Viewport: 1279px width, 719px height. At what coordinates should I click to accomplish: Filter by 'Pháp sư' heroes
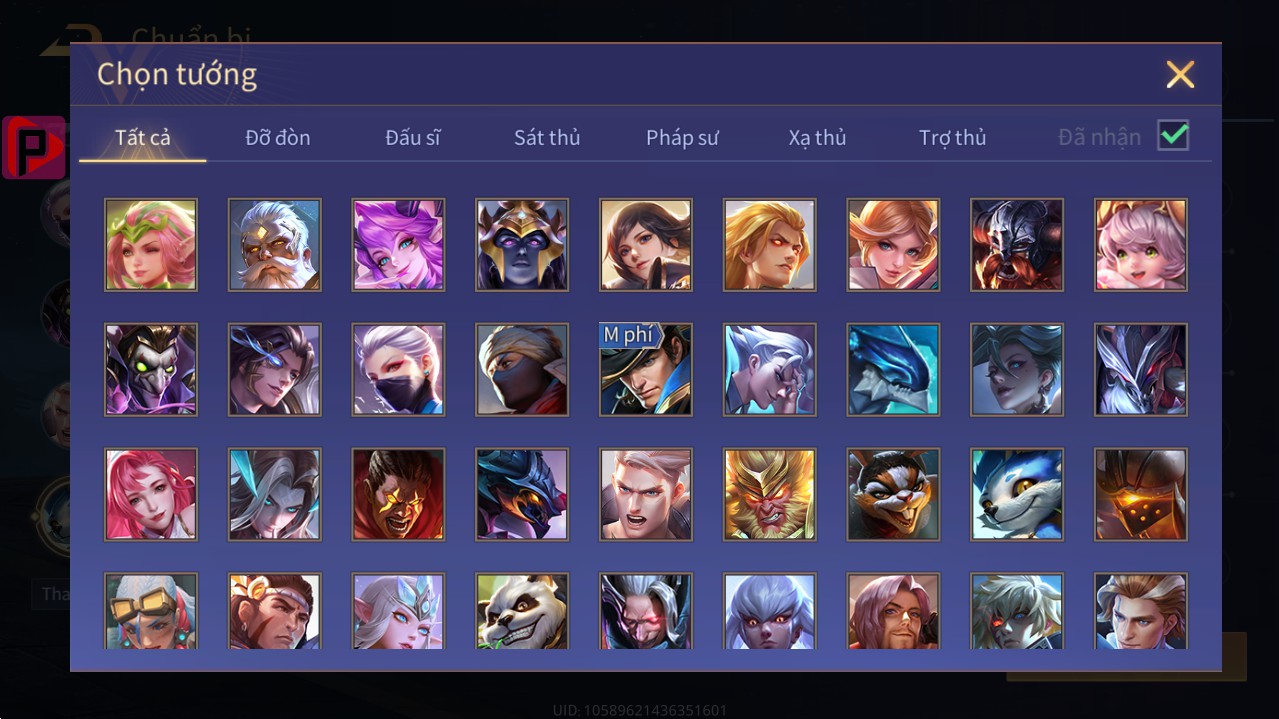[x=682, y=138]
